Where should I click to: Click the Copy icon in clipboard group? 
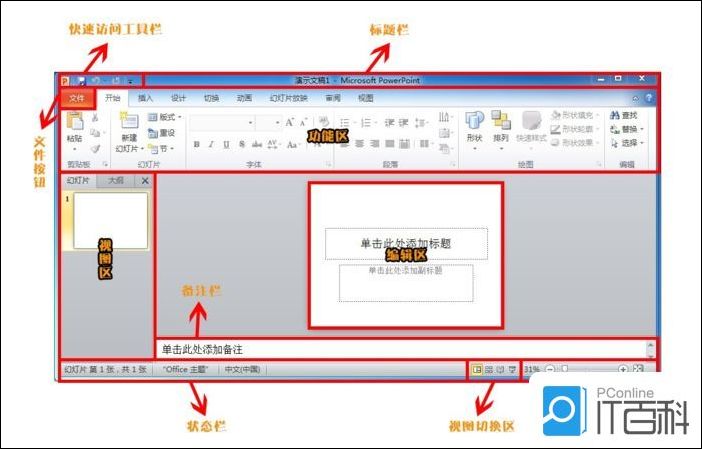pos(95,133)
